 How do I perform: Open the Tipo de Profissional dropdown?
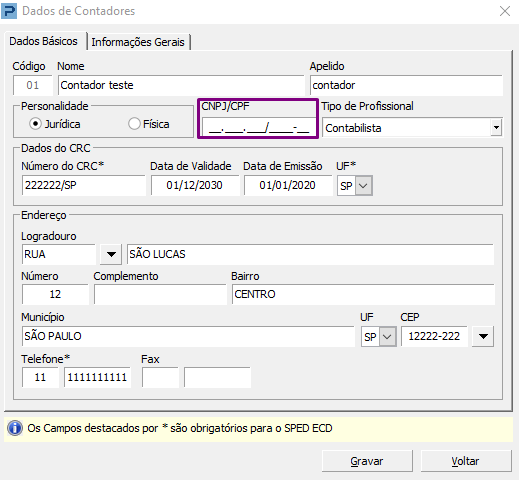pyautogui.click(x=496, y=127)
